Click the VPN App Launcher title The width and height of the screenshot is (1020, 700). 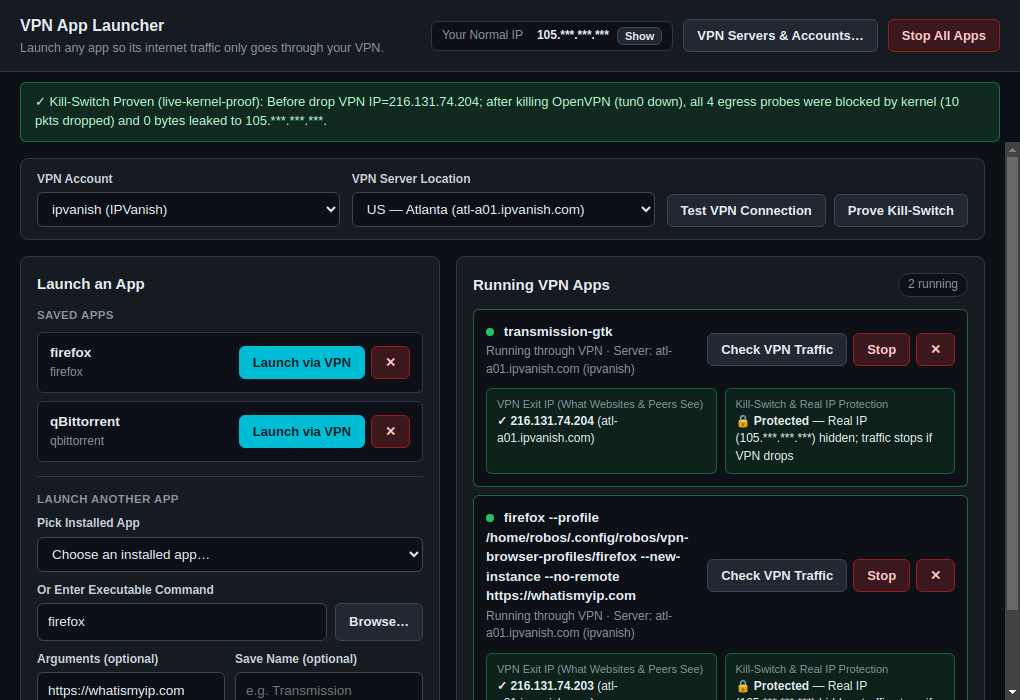(92, 25)
